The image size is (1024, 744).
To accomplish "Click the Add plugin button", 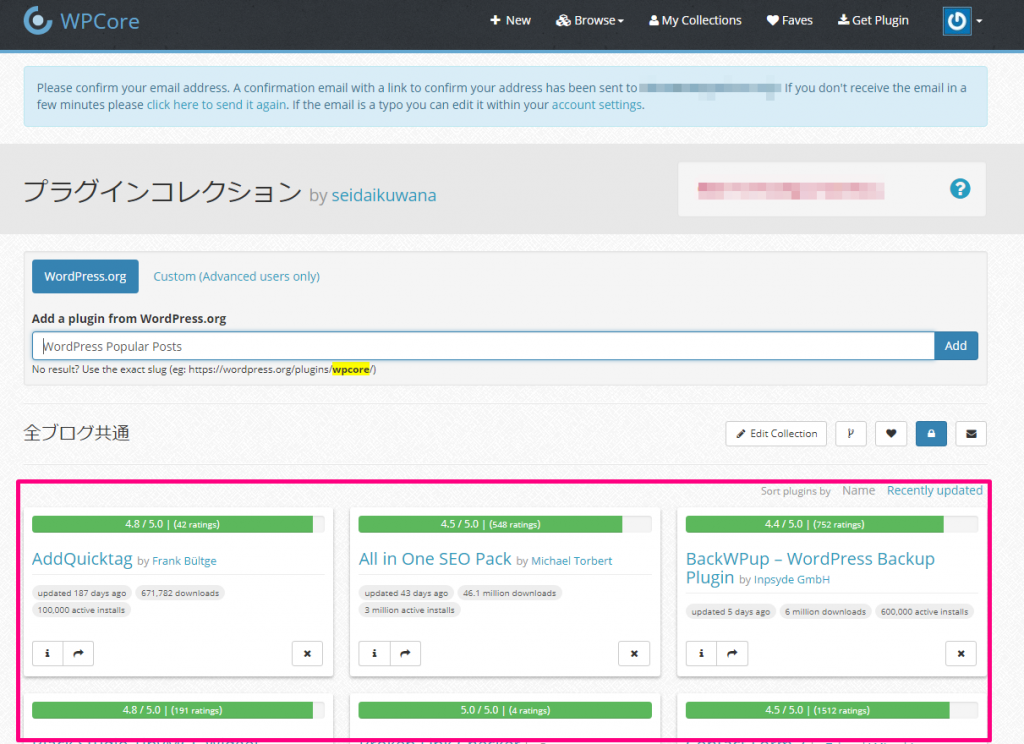I will (955, 346).
